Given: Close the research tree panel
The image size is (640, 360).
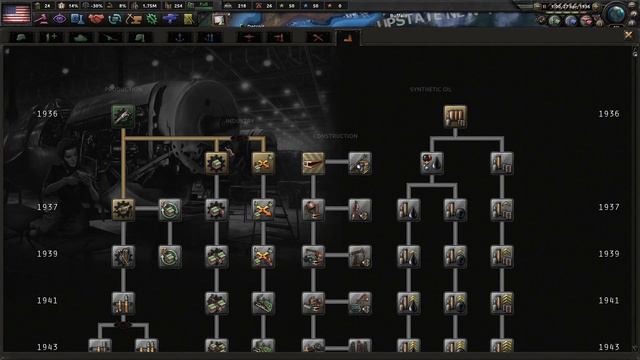Looking at the screenshot, I should [x=628, y=36].
